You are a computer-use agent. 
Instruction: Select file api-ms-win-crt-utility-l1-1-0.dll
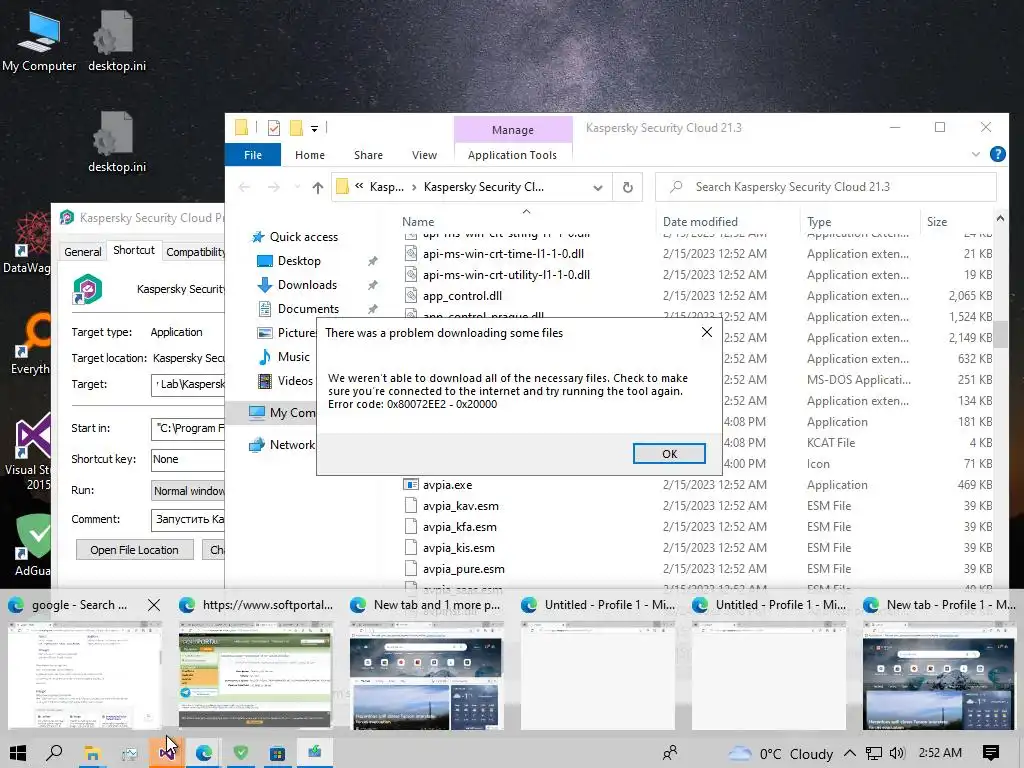(506, 275)
